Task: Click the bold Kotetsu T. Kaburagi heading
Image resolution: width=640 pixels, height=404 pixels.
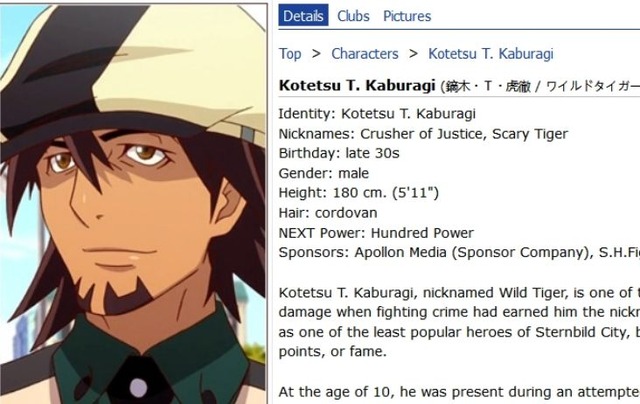Action: tap(357, 86)
